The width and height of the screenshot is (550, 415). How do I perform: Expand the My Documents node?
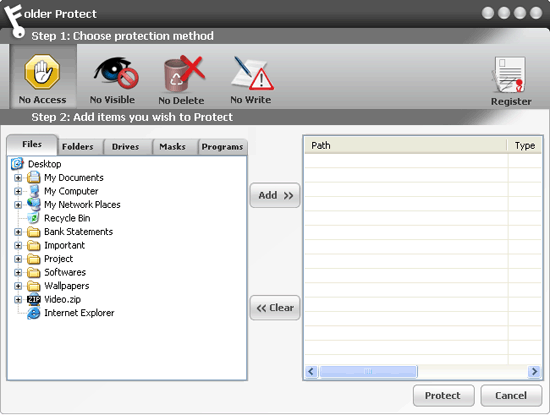(18, 178)
